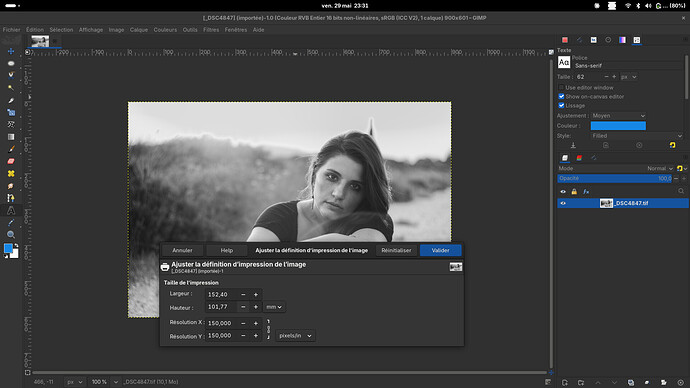Open the Édition menu
690x388 pixels.
click(35, 30)
